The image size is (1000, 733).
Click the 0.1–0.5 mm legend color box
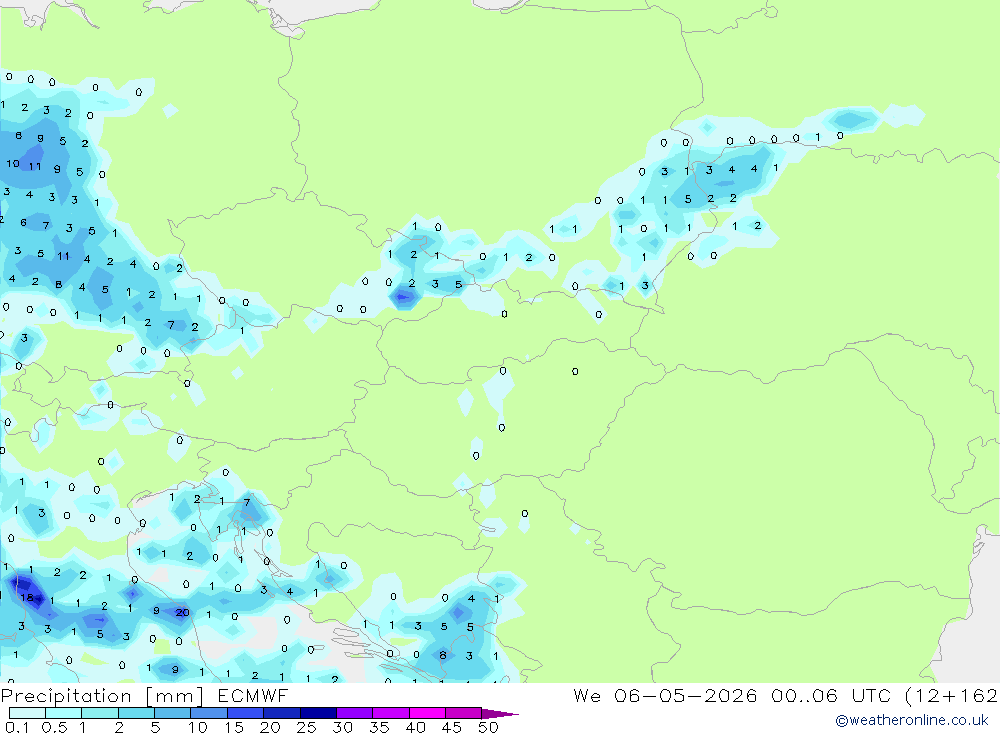pos(27,713)
